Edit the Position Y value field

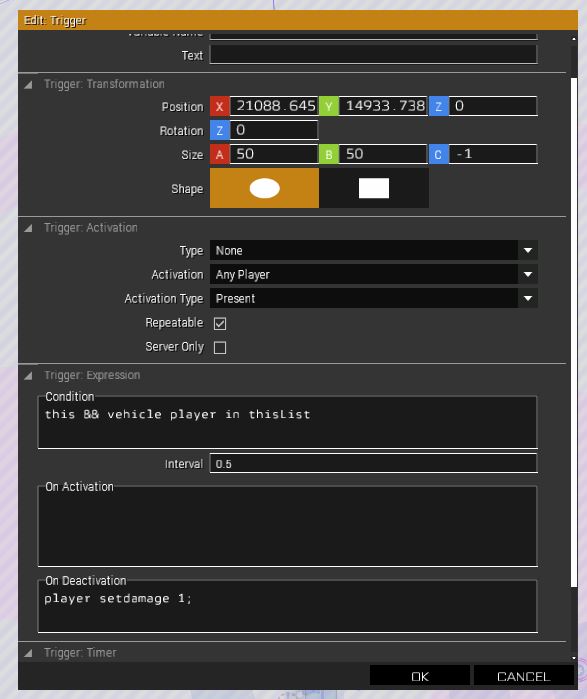(383, 106)
